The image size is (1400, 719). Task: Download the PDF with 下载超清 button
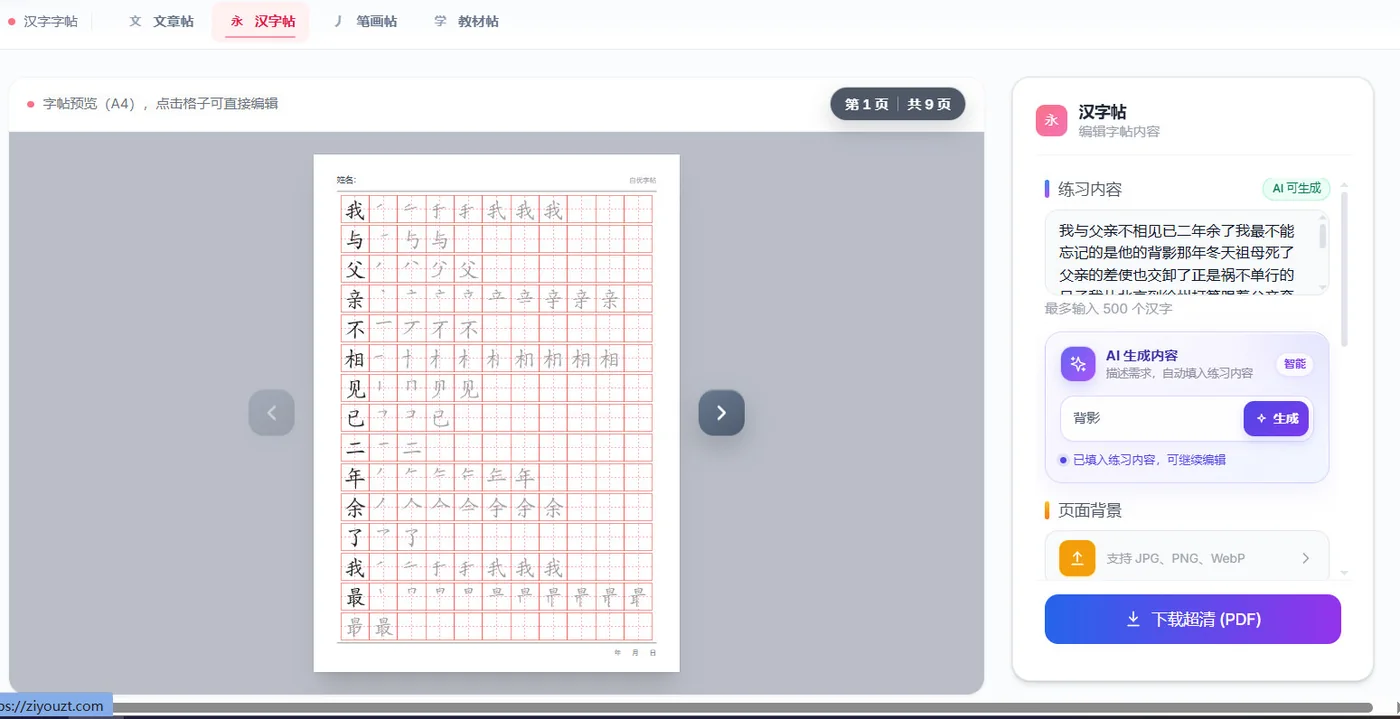(1193, 619)
